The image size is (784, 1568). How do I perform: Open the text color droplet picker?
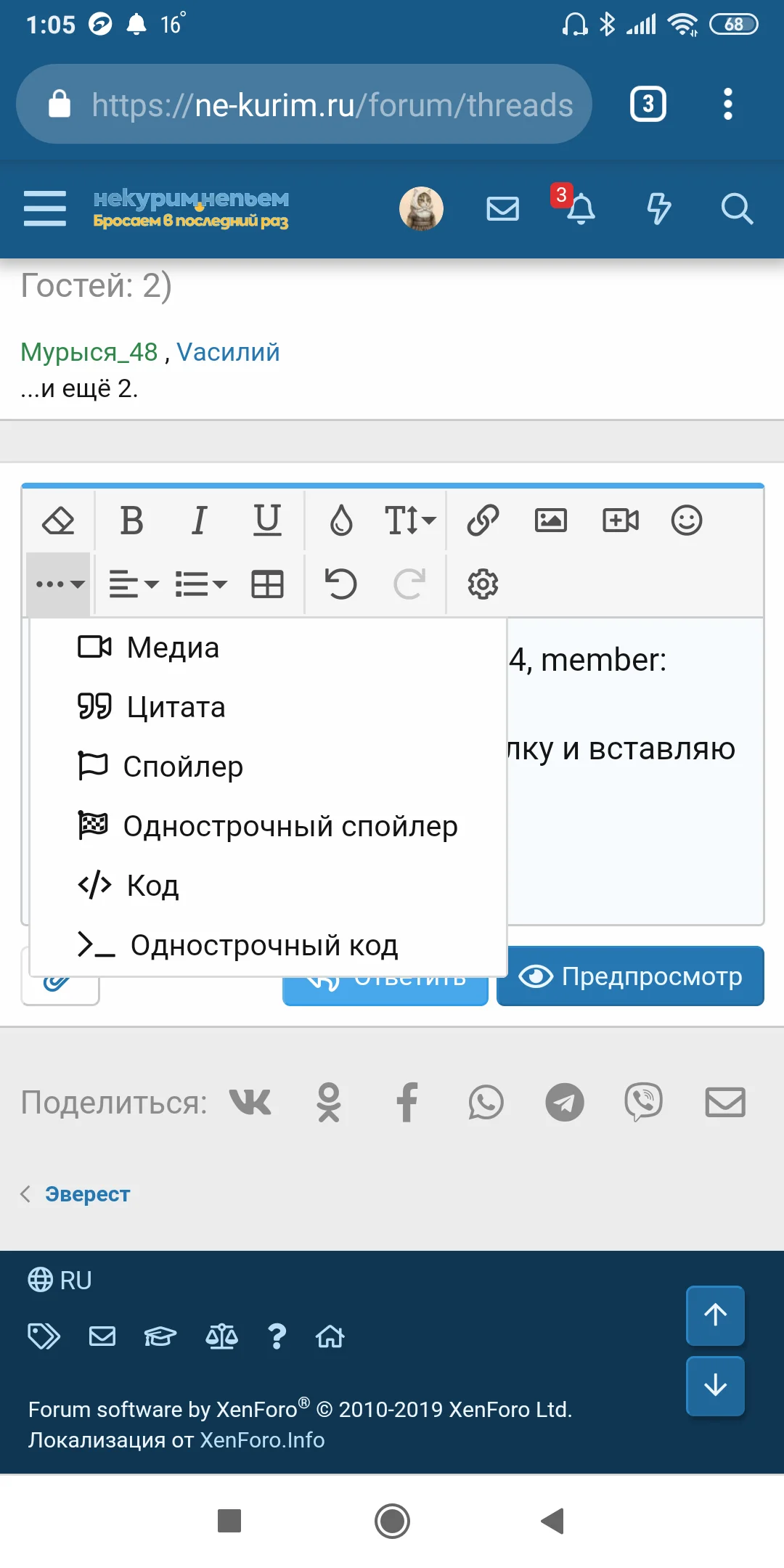click(x=341, y=520)
